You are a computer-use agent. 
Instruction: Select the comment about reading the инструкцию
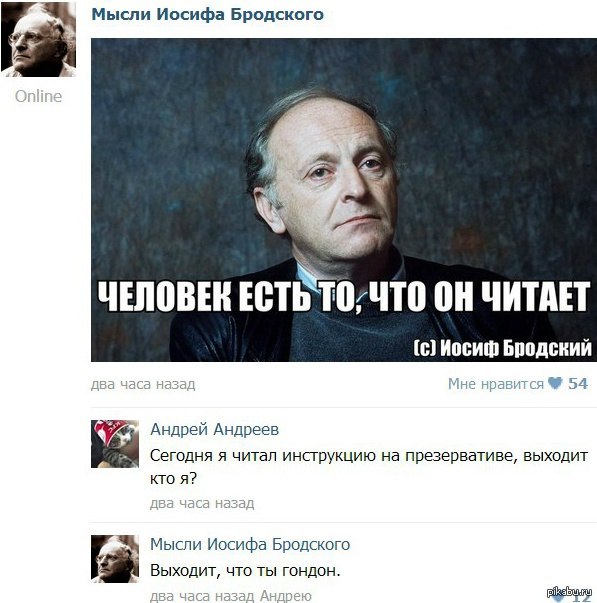click(369, 467)
